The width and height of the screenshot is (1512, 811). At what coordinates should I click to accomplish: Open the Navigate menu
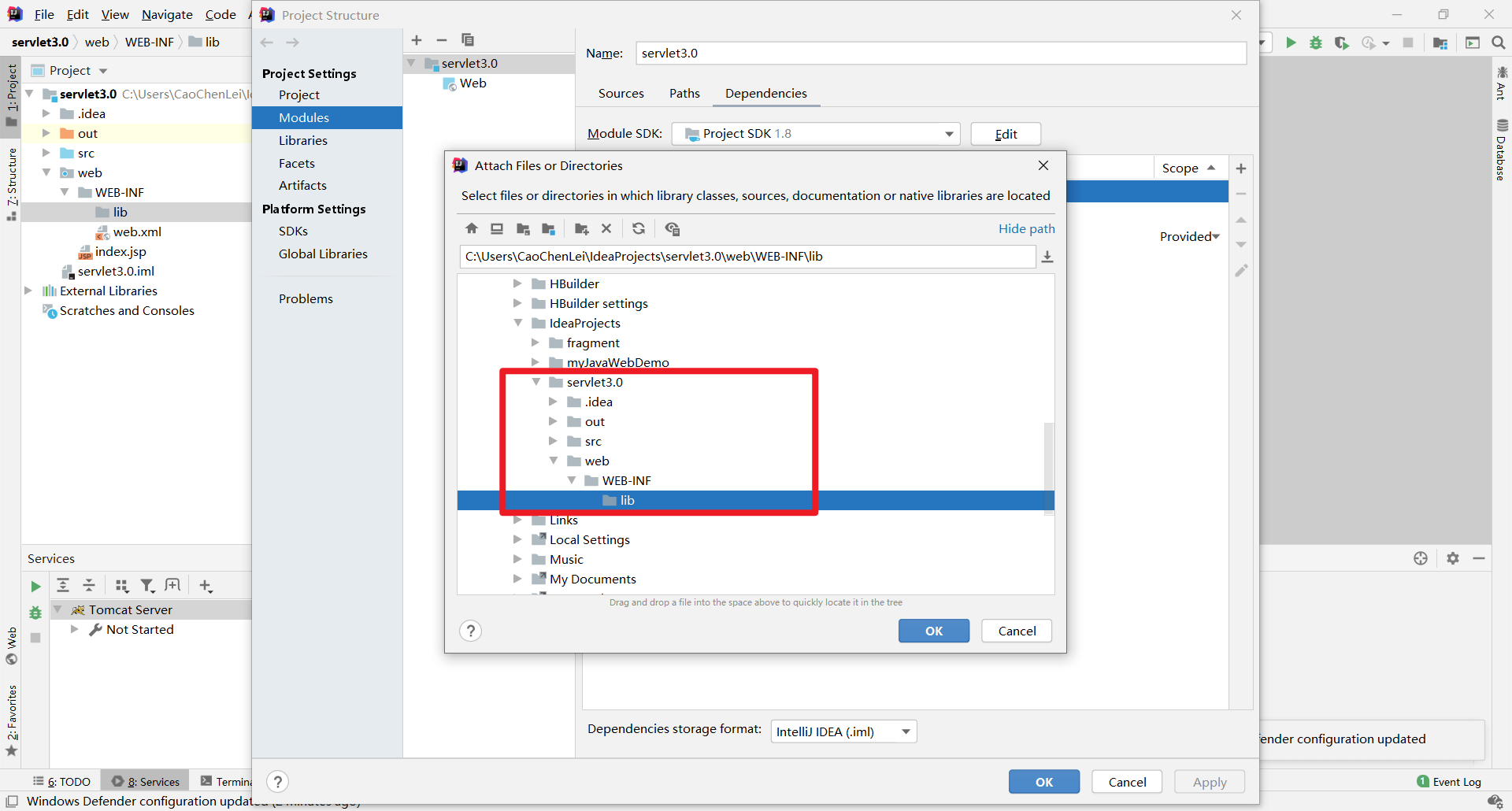click(167, 14)
